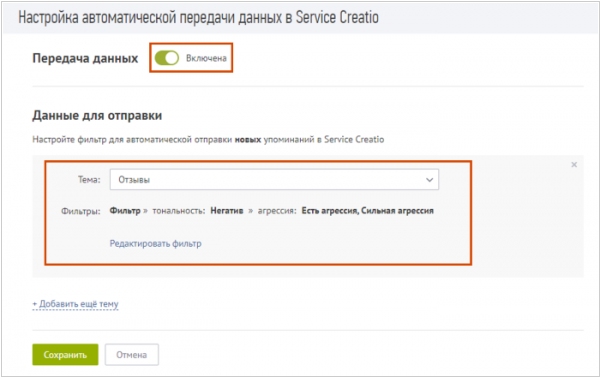Image resolution: width=600 pixels, height=377 pixels.
Task: Toggle the data transfer switch off
Action: 166,58
